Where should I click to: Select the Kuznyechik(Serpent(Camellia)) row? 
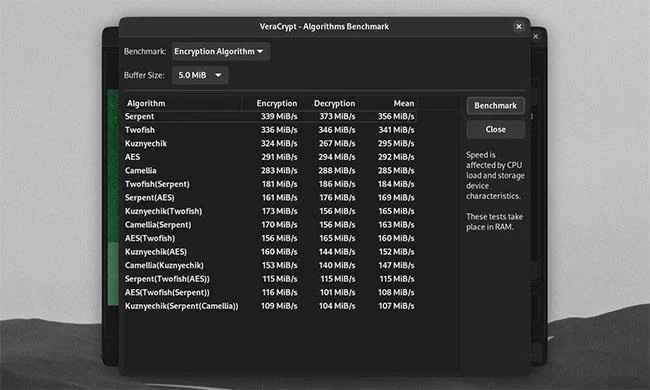(270, 306)
